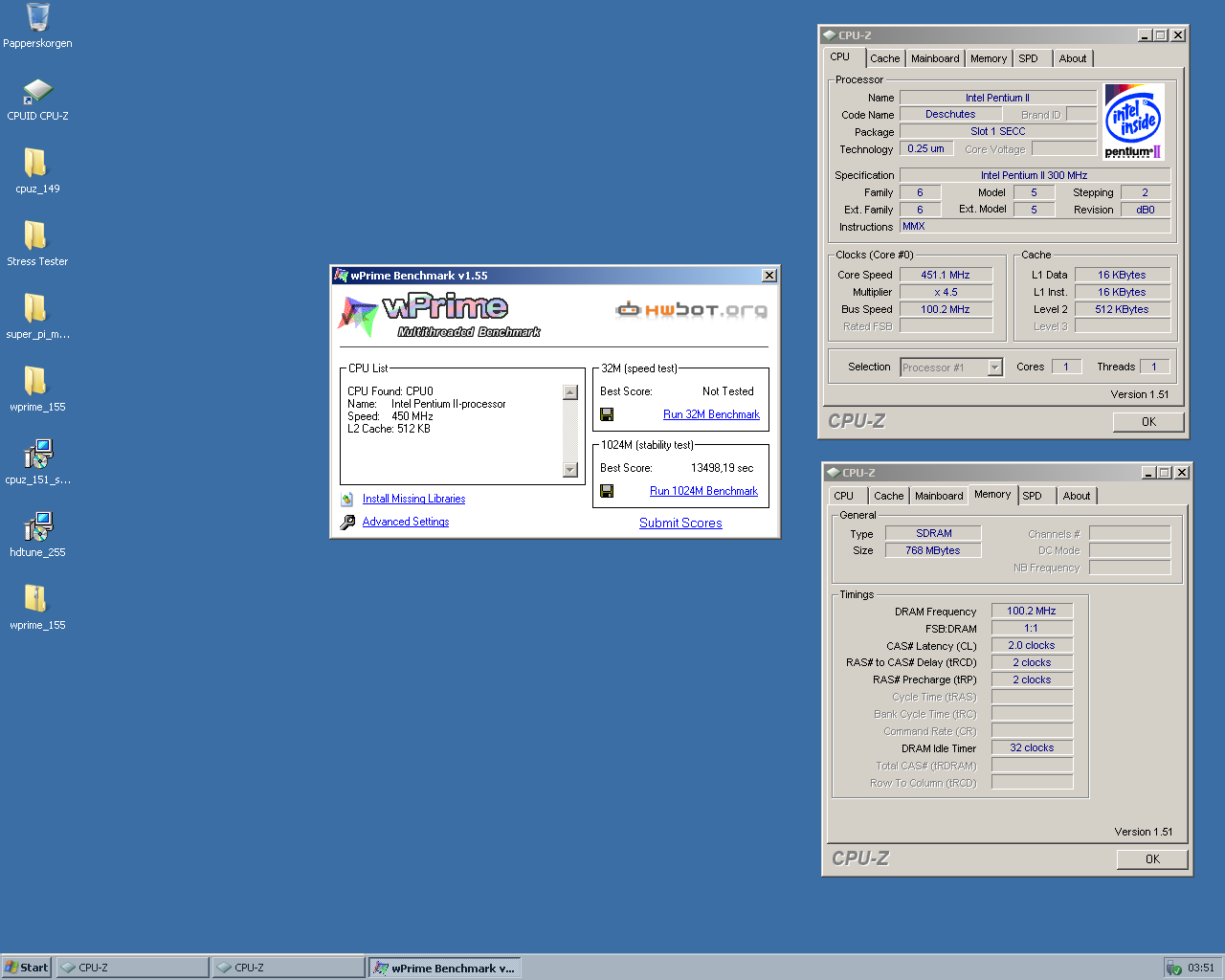This screenshot has width=1225, height=980.
Task: Open Install Missing Libraries link
Action: 413,499
